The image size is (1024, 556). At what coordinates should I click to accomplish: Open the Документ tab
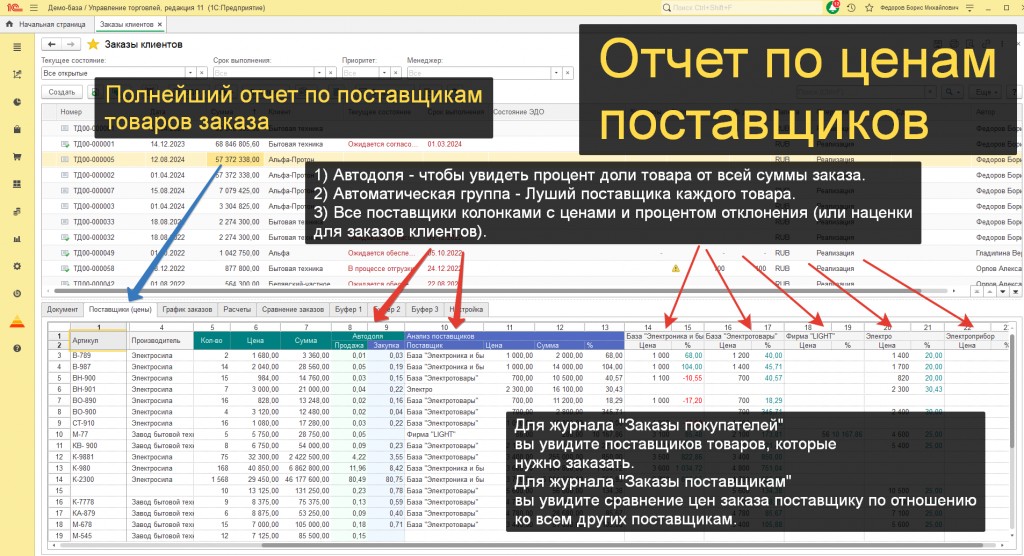(x=62, y=310)
